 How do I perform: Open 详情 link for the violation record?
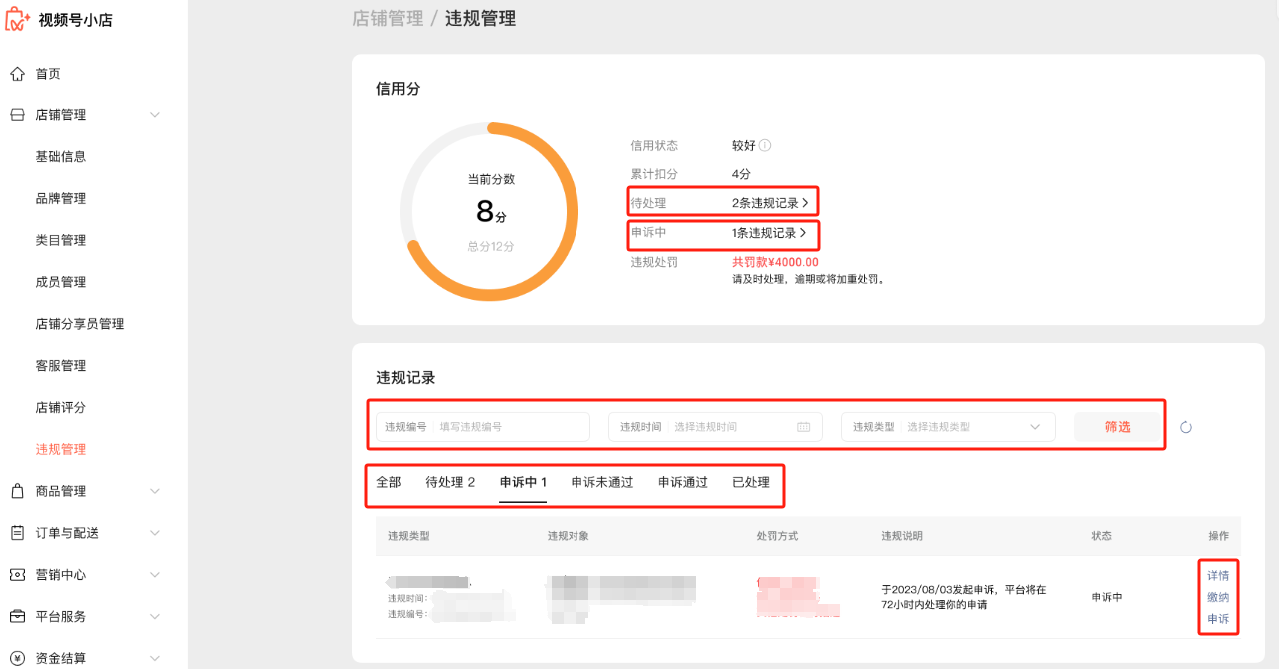[x=1217, y=576]
